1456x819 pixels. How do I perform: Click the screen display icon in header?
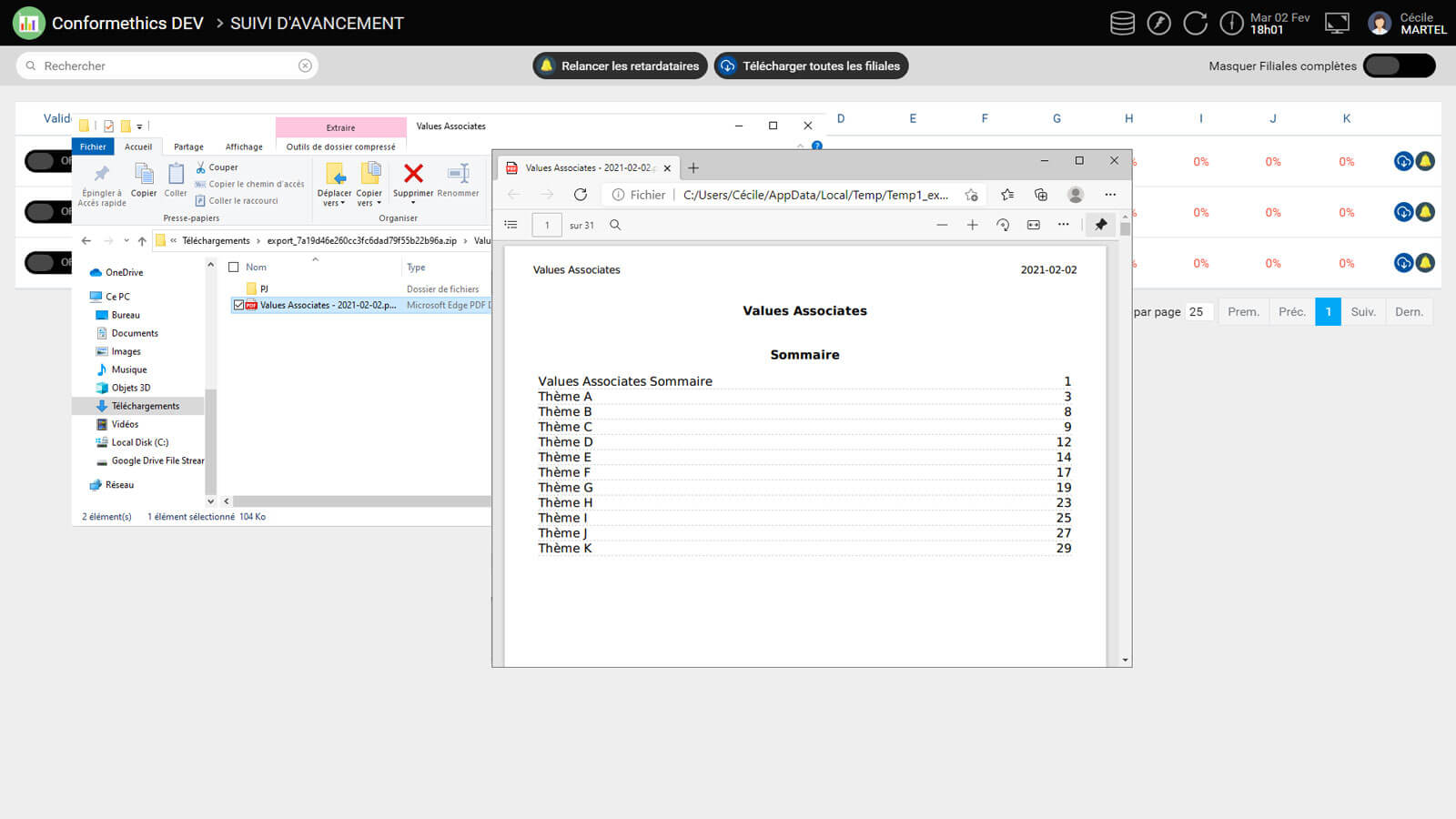tap(1337, 23)
